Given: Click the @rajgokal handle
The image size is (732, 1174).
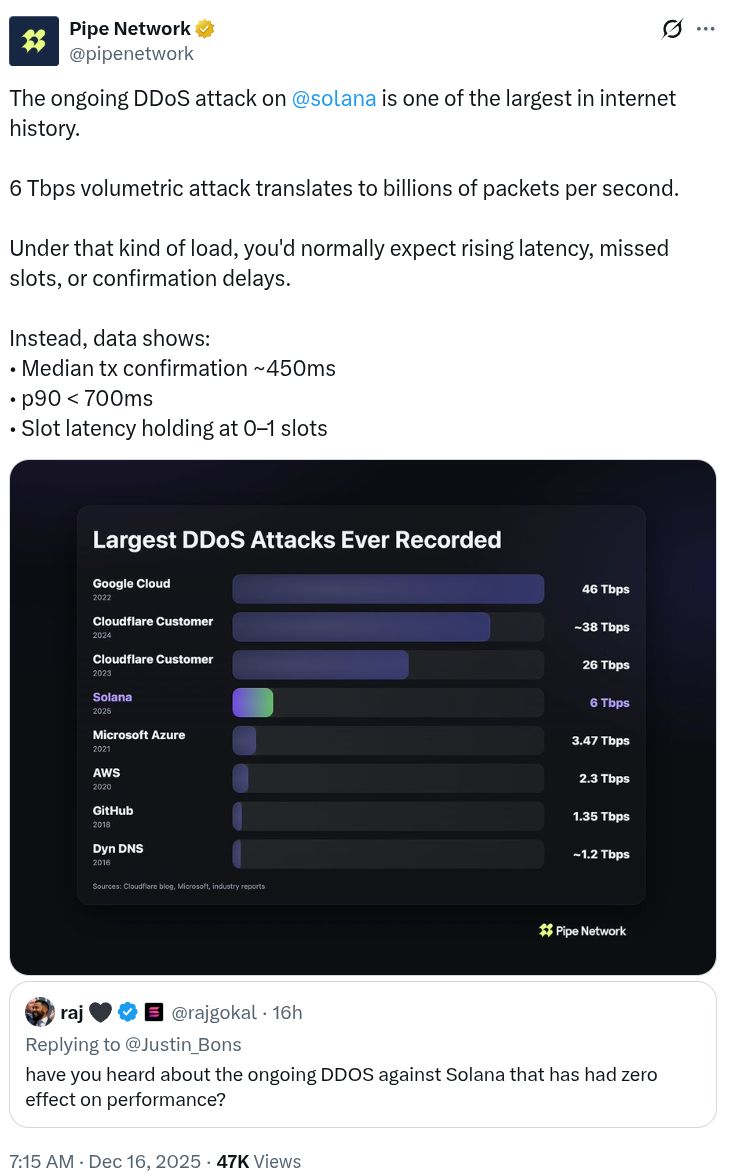Looking at the screenshot, I should (214, 1012).
